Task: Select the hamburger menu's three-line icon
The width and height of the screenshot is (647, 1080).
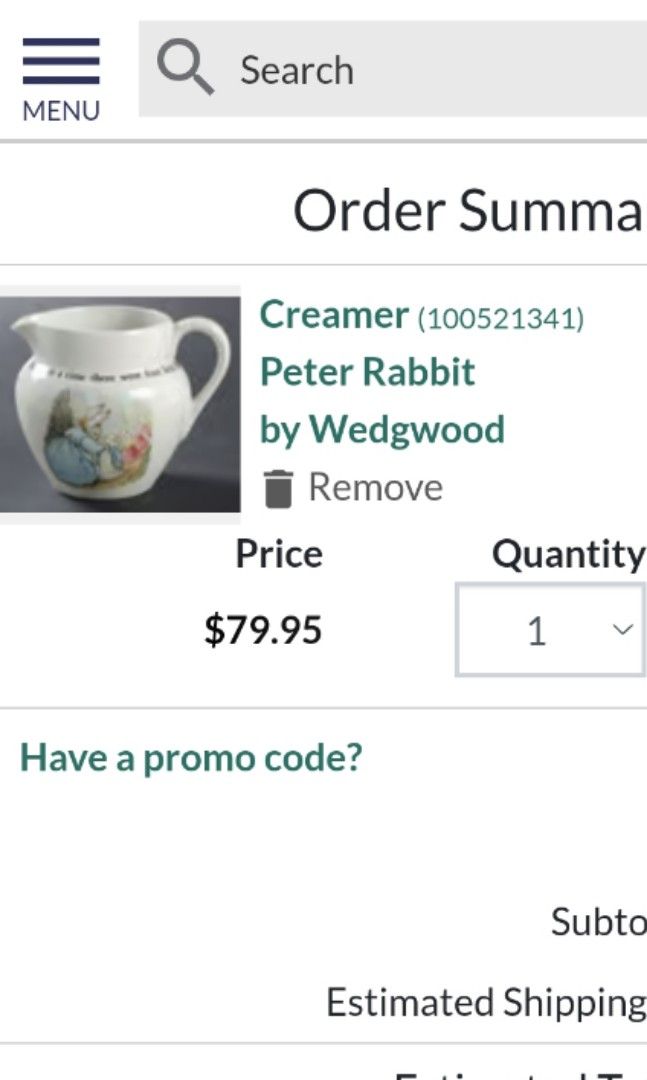Action: pos(60,64)
